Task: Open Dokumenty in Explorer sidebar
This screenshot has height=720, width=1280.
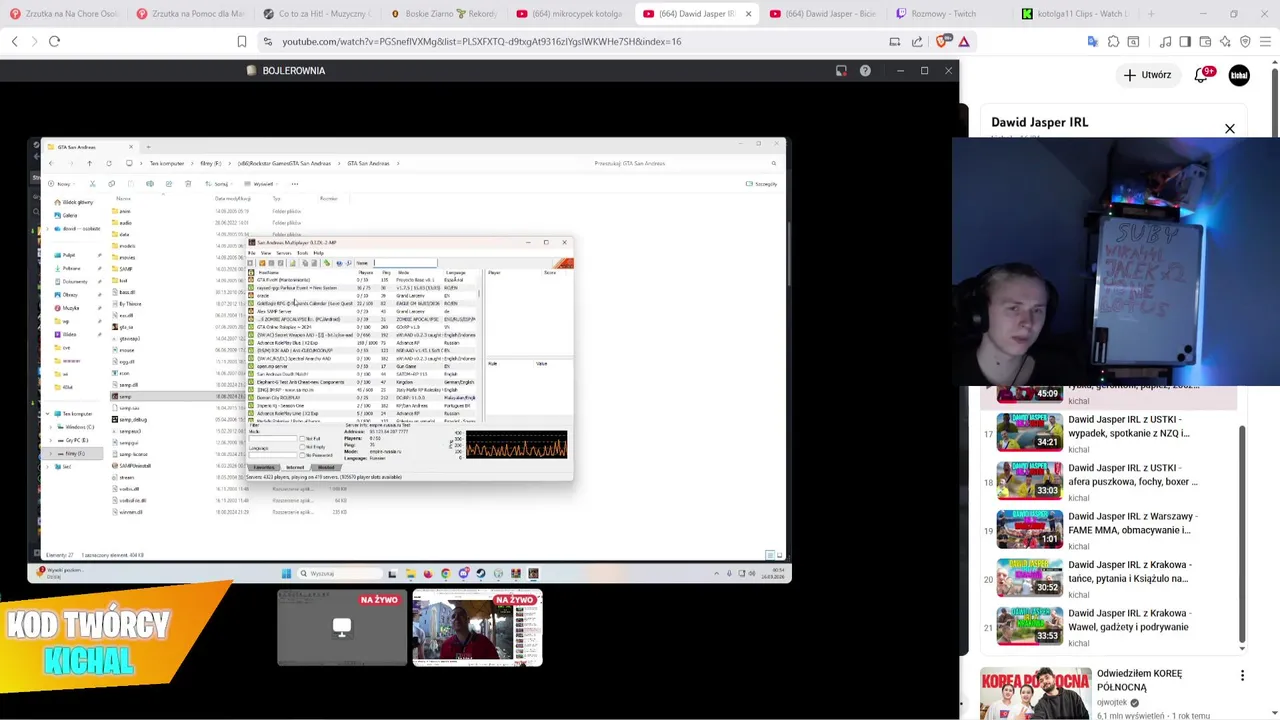Action: click(74, 281)
